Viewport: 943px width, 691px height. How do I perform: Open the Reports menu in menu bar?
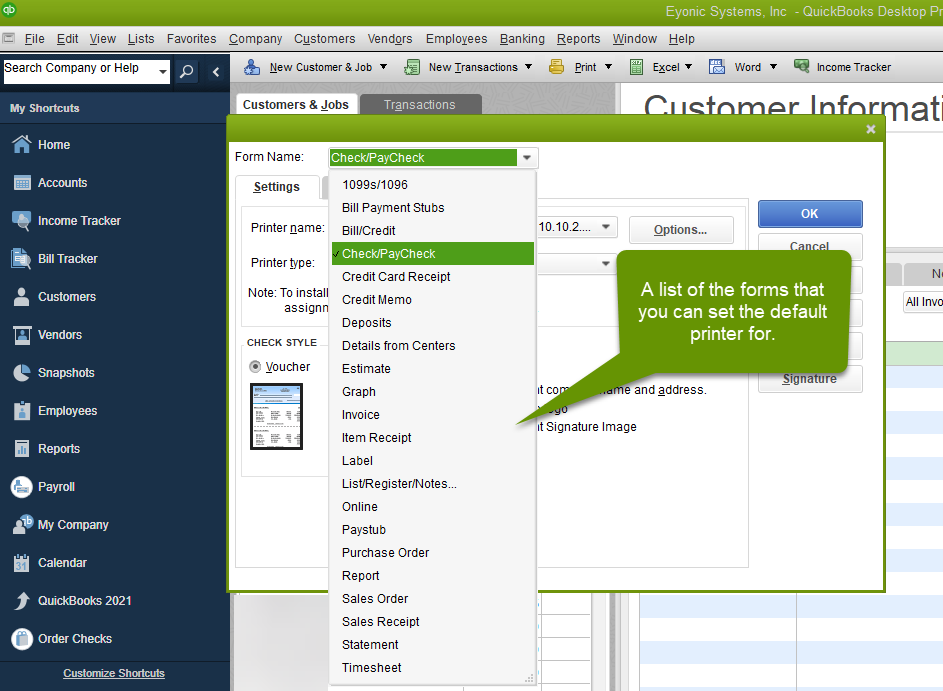pos(579,38)
